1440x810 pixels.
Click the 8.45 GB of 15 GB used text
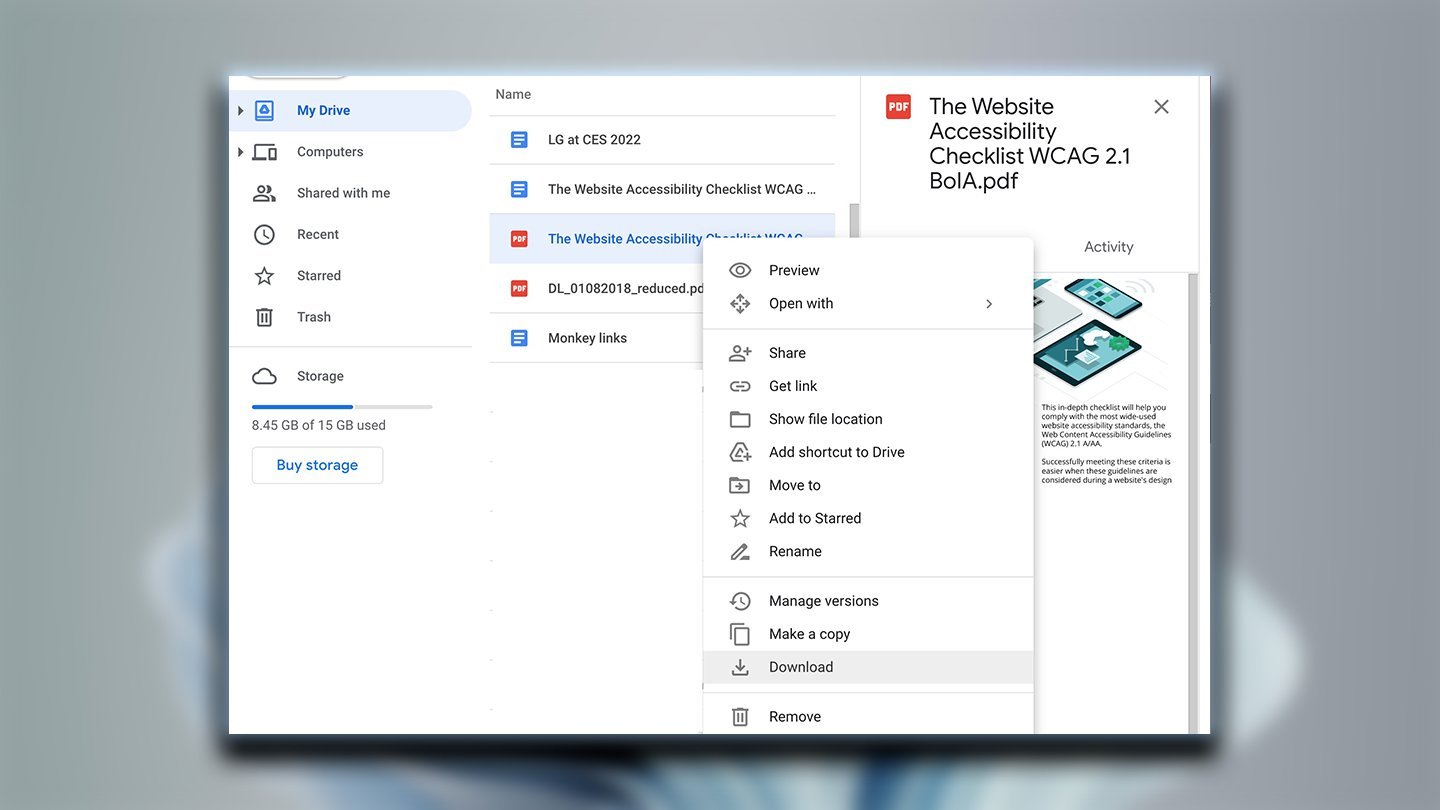319,425
